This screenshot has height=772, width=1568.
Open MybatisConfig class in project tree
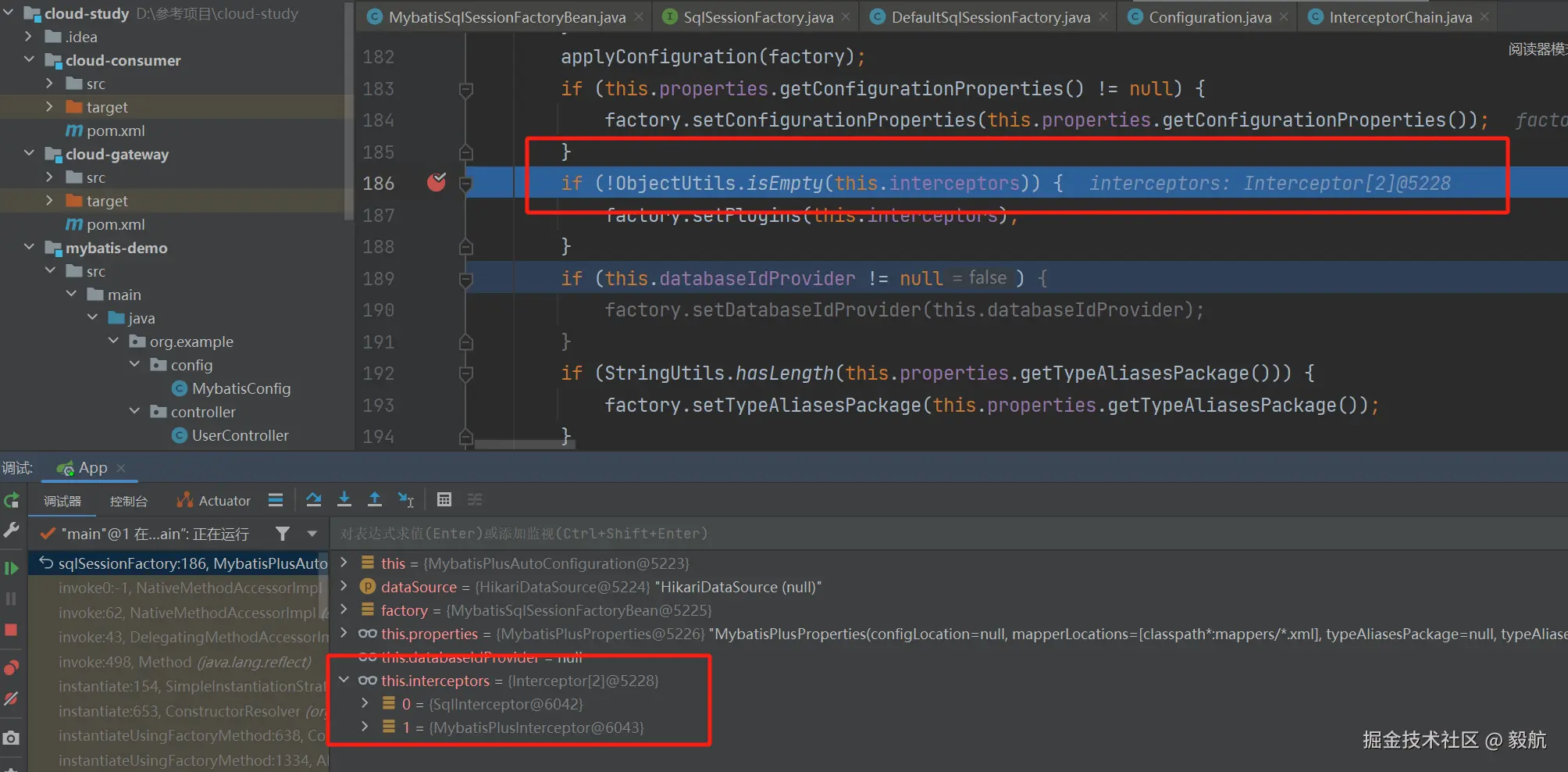241,388
